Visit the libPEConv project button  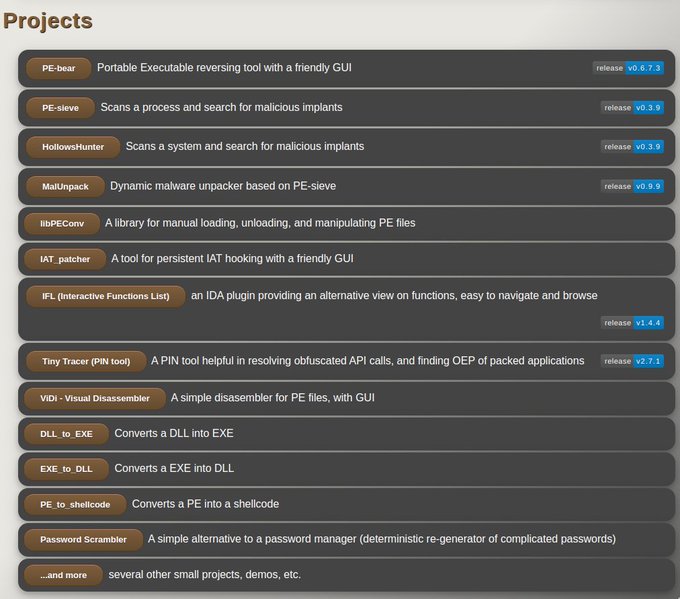click(x=62, y=223)
